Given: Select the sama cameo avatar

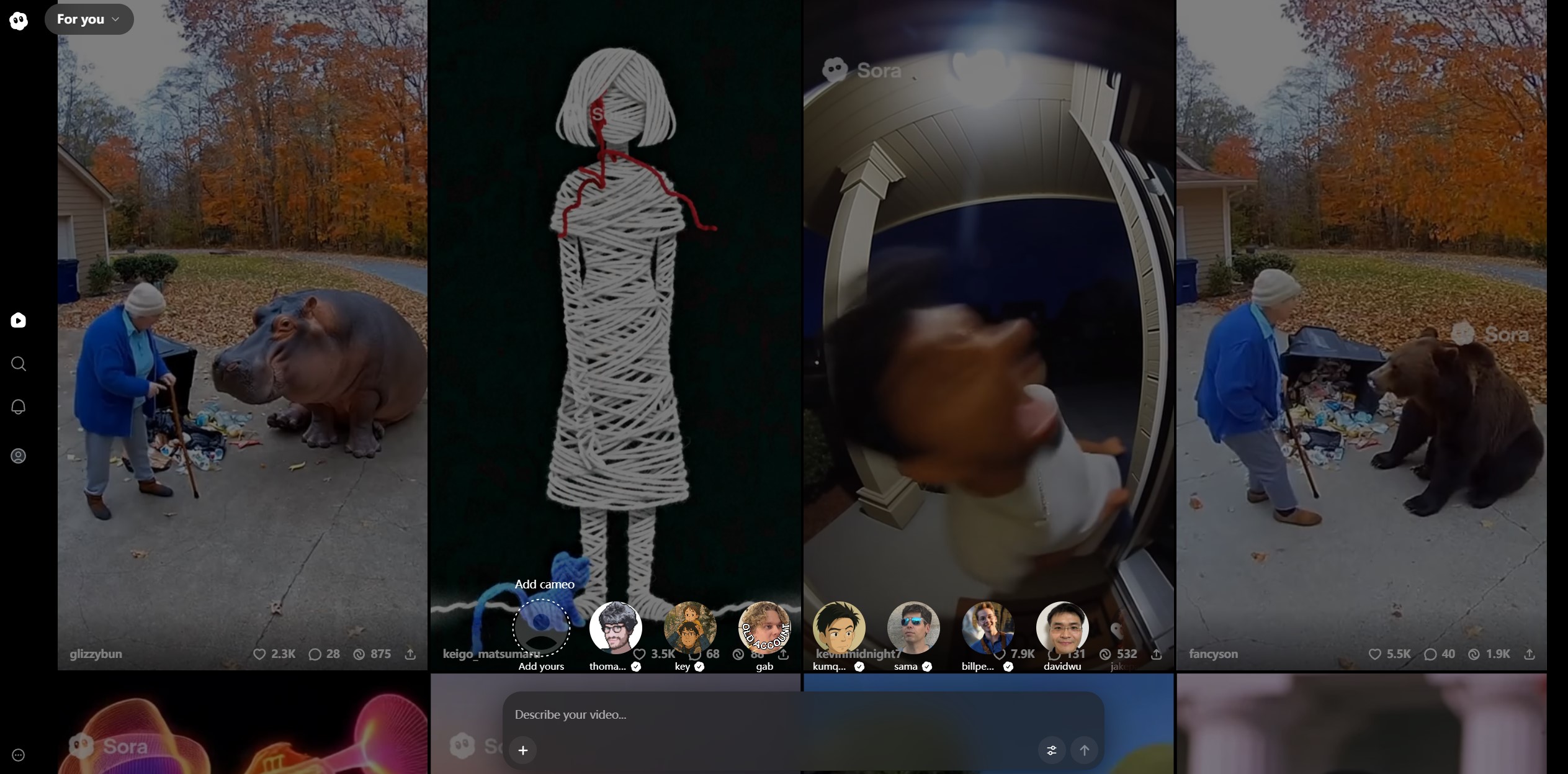Looking at the screenshot, I should pyautogui.click(x=913, y=628).
